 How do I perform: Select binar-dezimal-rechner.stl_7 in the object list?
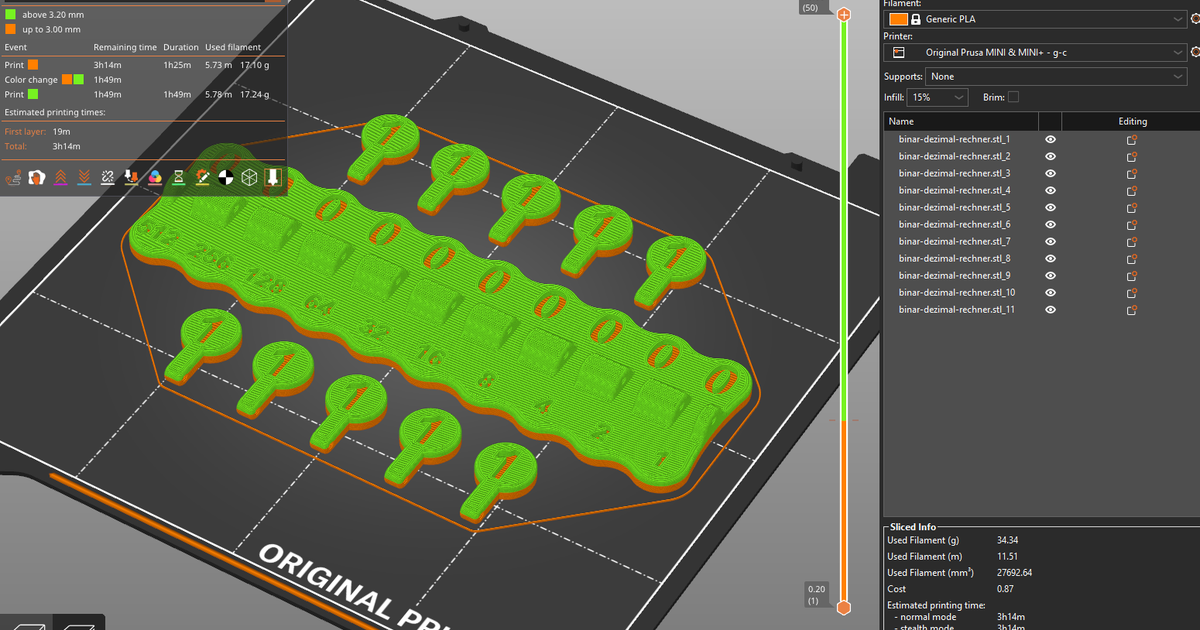tap(952, 241)
